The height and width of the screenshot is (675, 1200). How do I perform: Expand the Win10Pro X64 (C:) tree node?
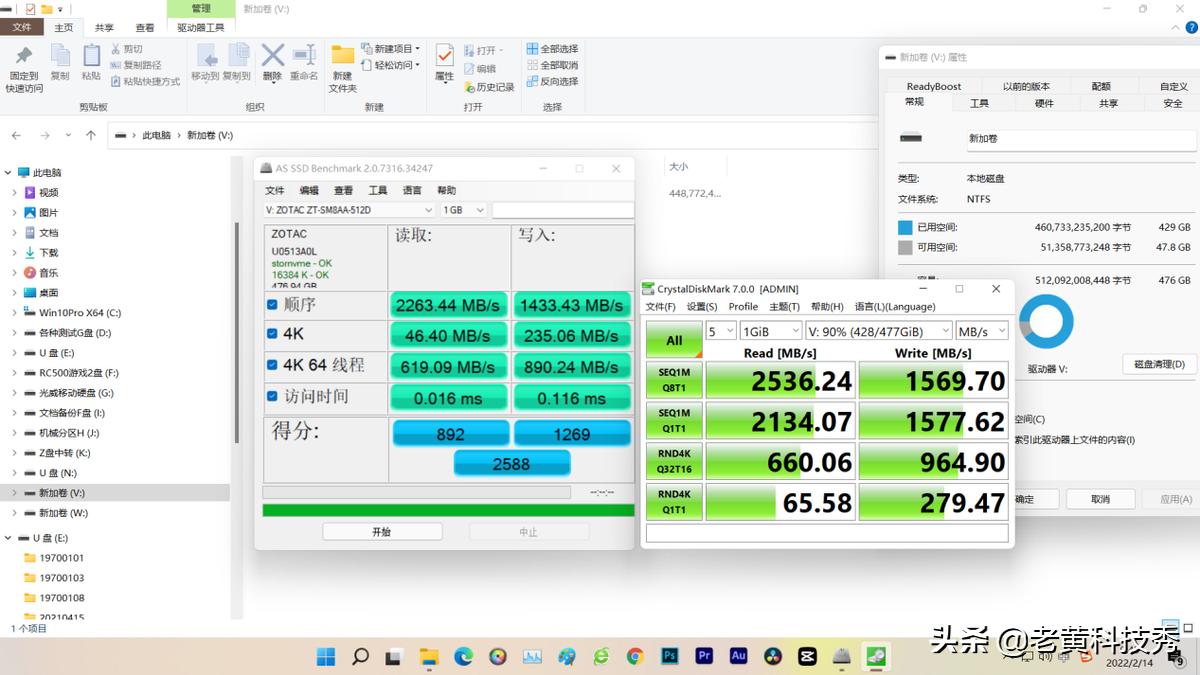click(14, 313)
